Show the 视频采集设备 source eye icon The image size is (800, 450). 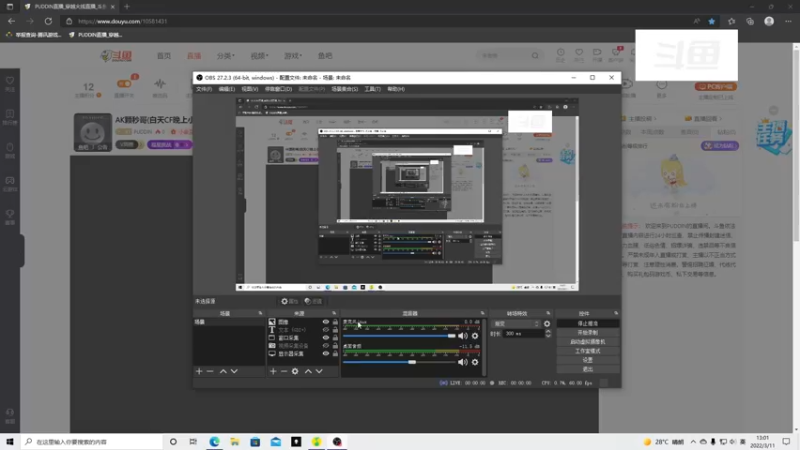pyautogui.click(x=326, y=345)
